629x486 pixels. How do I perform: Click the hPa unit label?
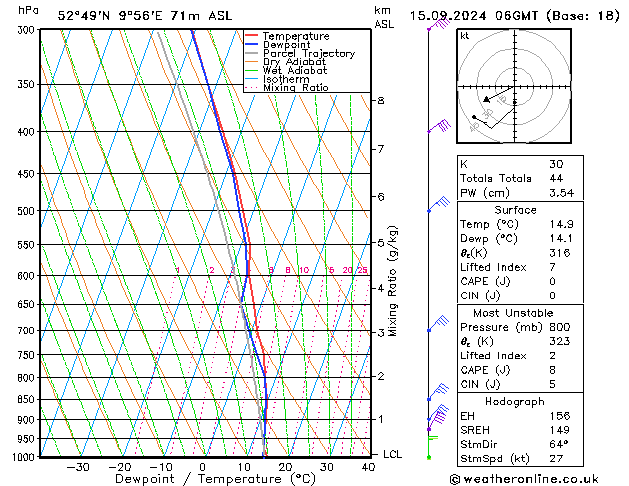point(28,10)
